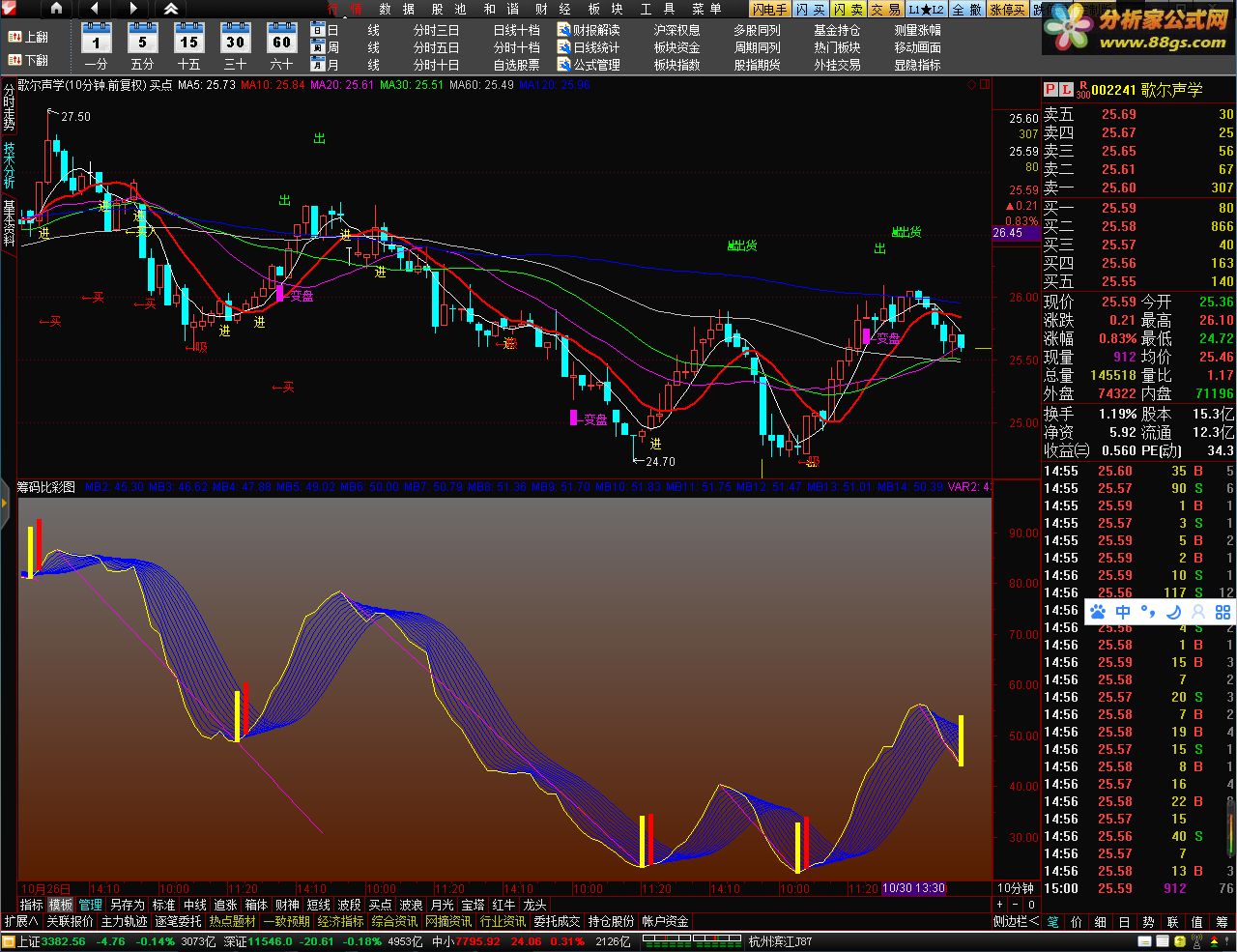Click the L1★L2 level switch button
Screen dimensions: 1237x952
(x=926, y=9)
